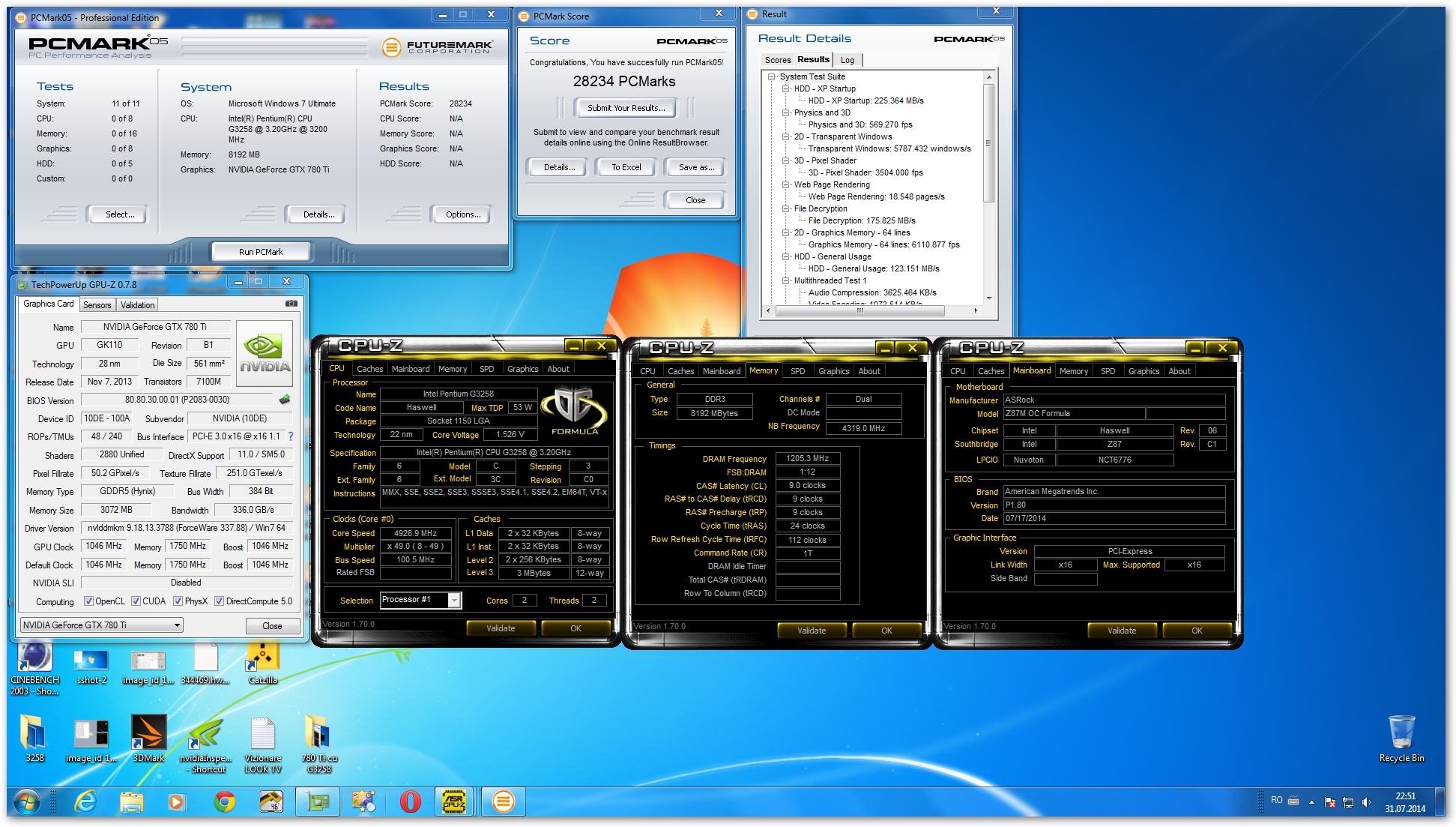
Task: Switch to Caches tab in first CPU-Z
Action: click(369, 369)
